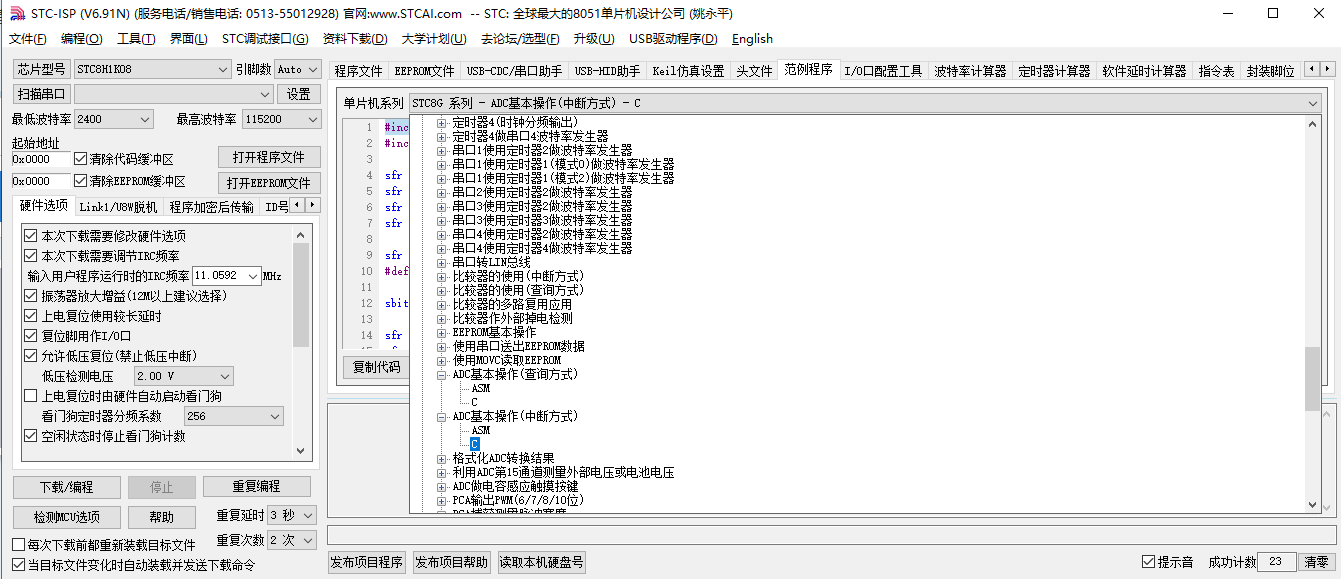This screenshot has width=1341, height=579.
Task: Expand the 格式化ADC转换结果 tree node
Action: tap(442, 458)
